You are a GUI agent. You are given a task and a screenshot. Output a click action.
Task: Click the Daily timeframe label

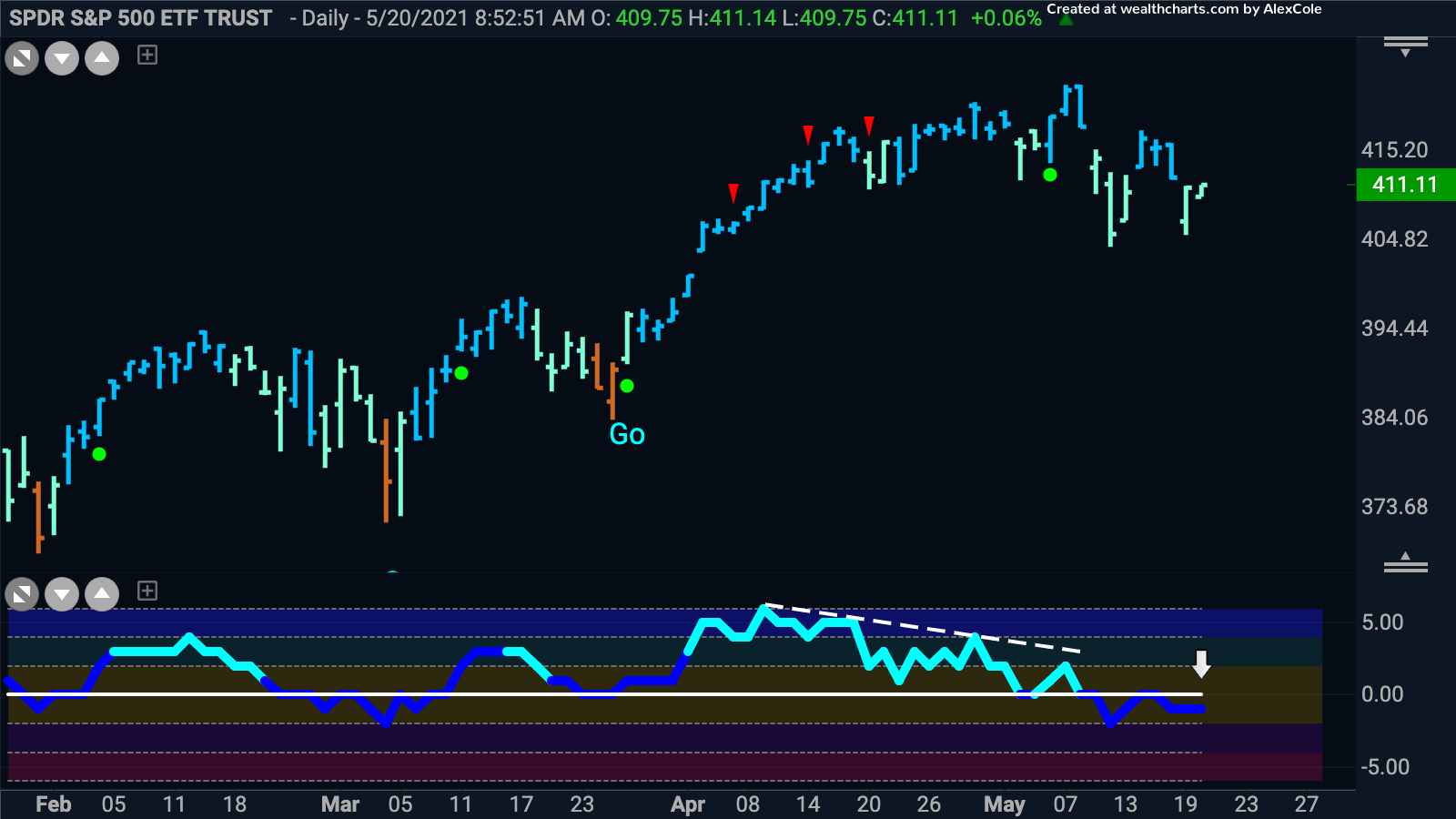[329, 18]
